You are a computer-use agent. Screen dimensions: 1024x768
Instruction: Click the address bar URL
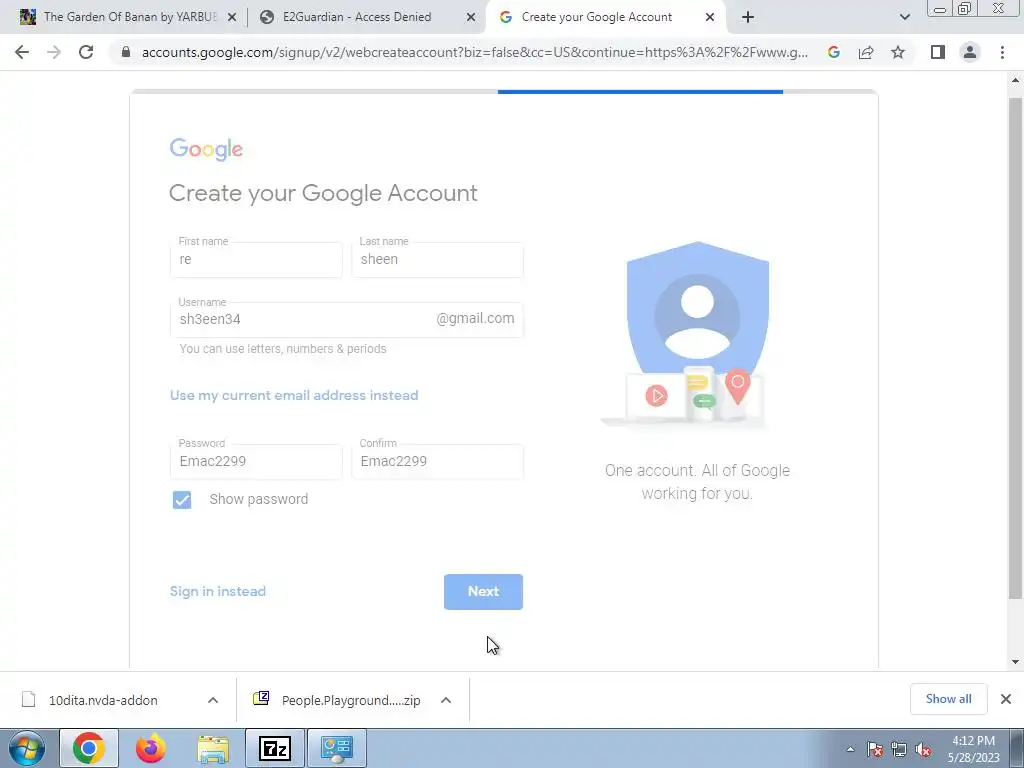475,52
